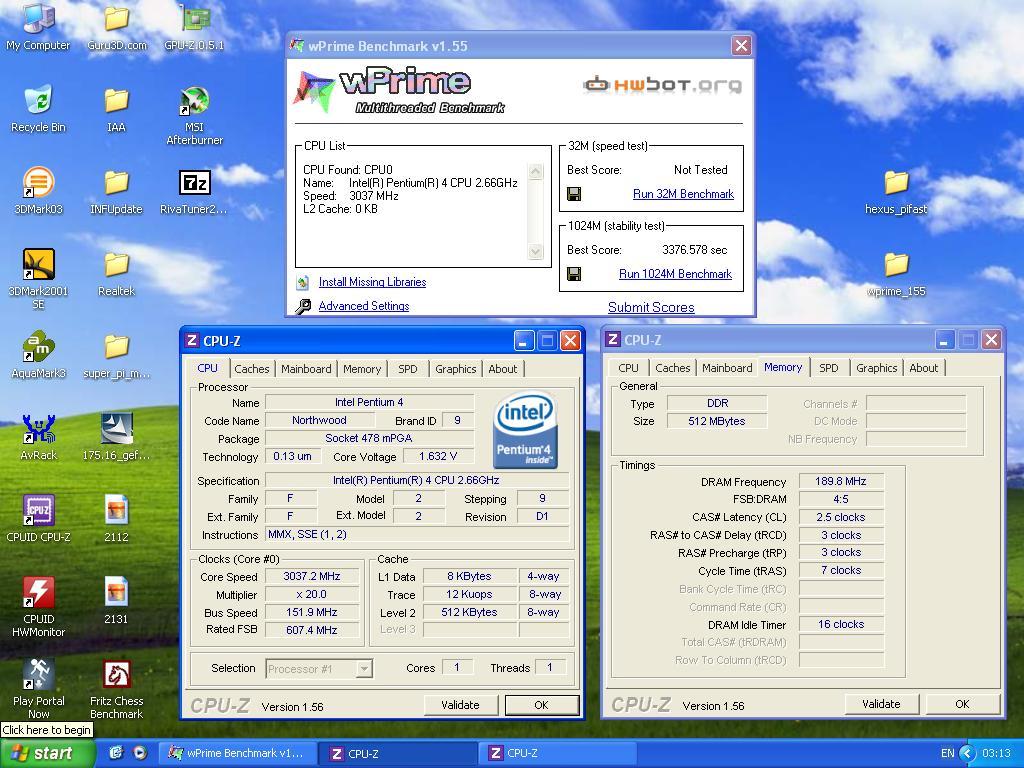Open the My Computer desktop icon
The image size is (1024, 768).
[x=38, y=26]
